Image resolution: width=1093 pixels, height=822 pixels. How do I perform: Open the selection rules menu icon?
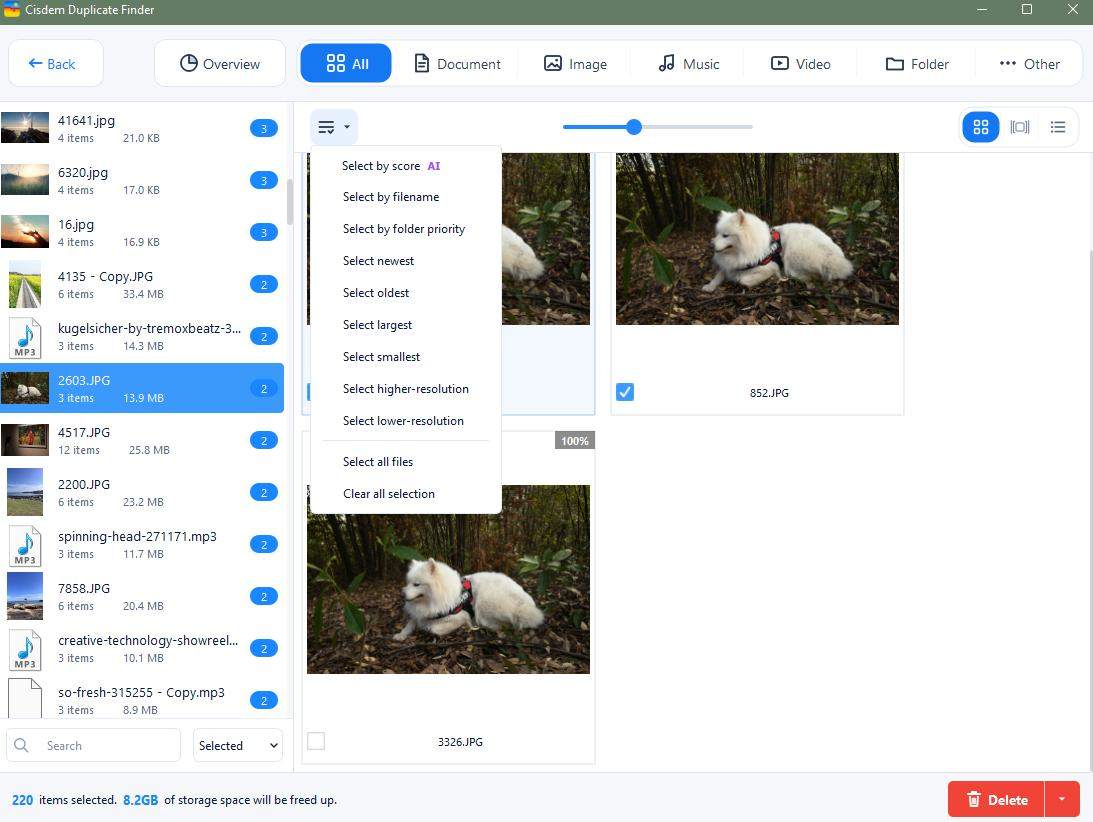334,127
